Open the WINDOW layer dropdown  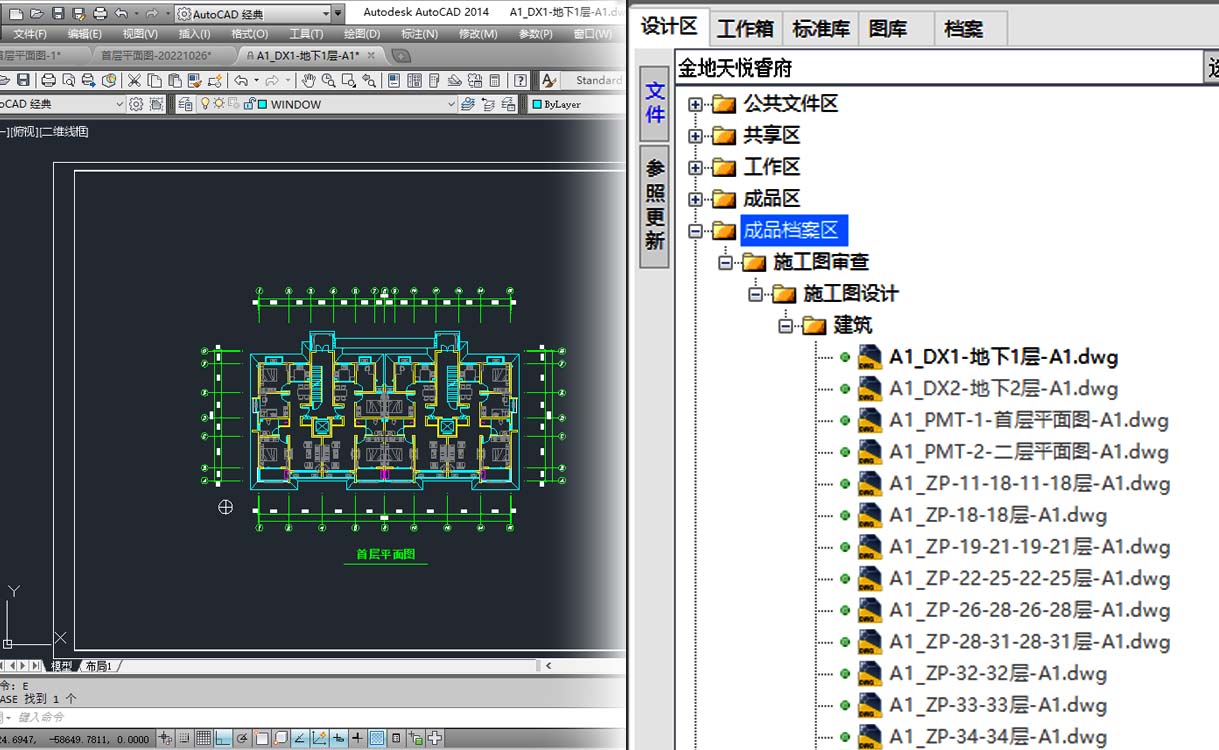pos(450,104)
